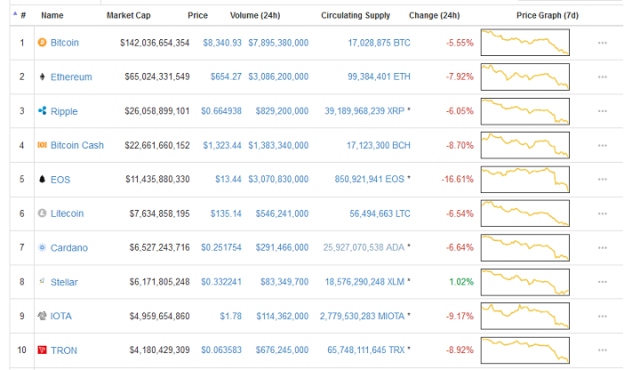The width and height of the screenshot is (640, 370).
Task: Open the more options ellipsis for IOTA
Action: tap(602, 316)
